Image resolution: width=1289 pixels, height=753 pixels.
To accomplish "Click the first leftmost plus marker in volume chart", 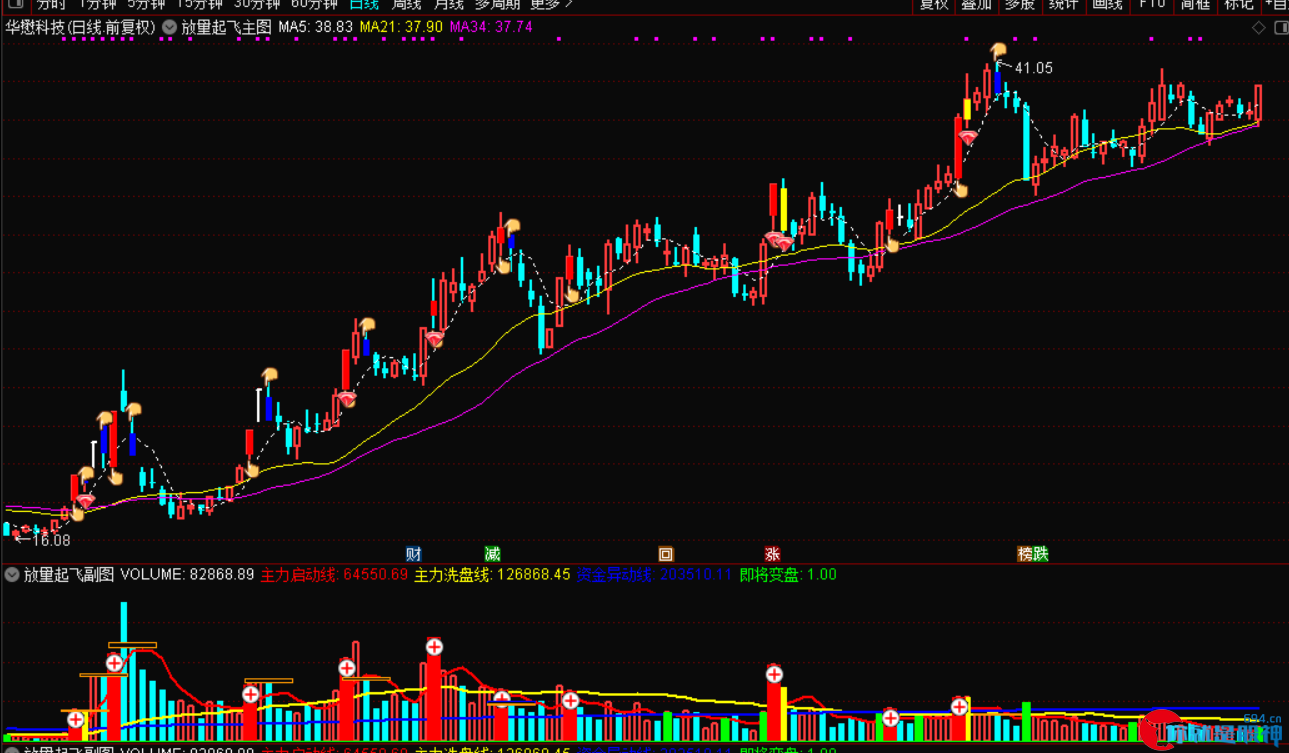I will tap(76, 719).
